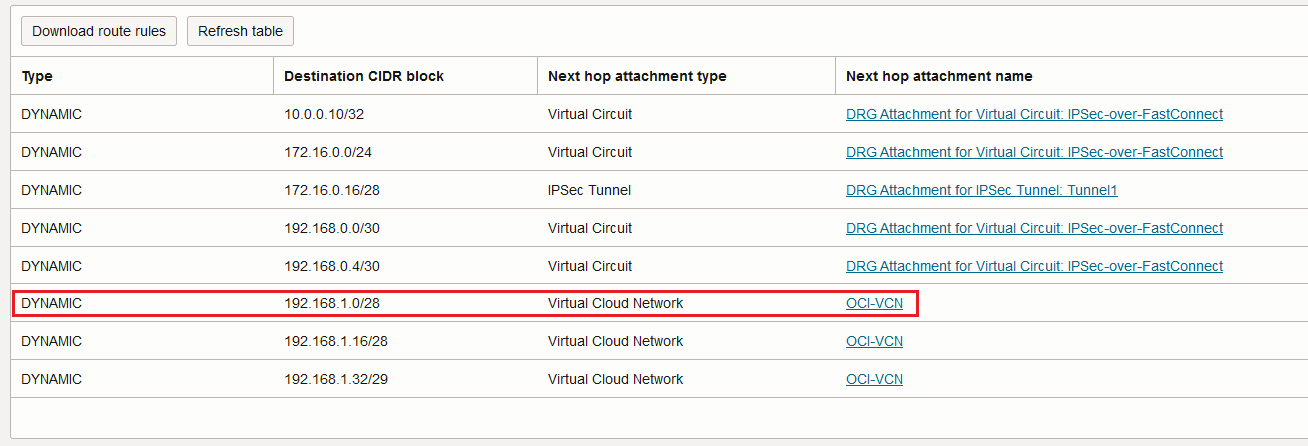Click the OCI-VCN link for 192.168.1.32/29

[x=874, y=379]
